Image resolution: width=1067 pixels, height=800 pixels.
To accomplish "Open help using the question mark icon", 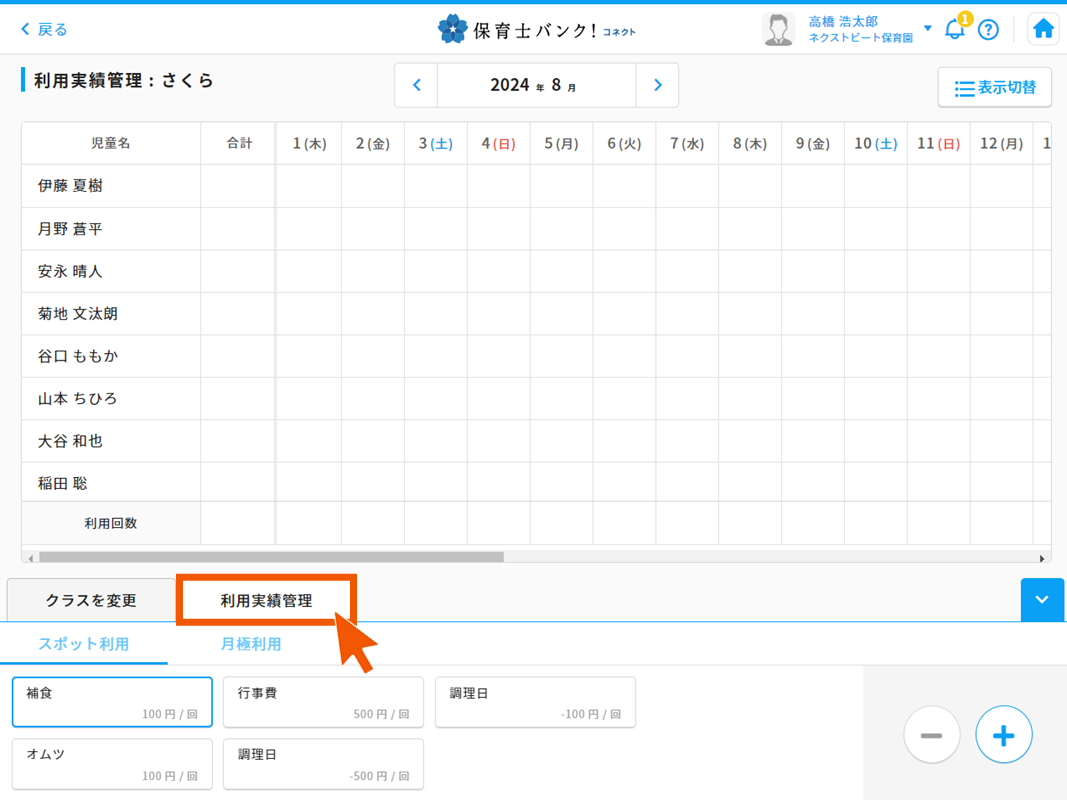I will click(x=989, y=29).
